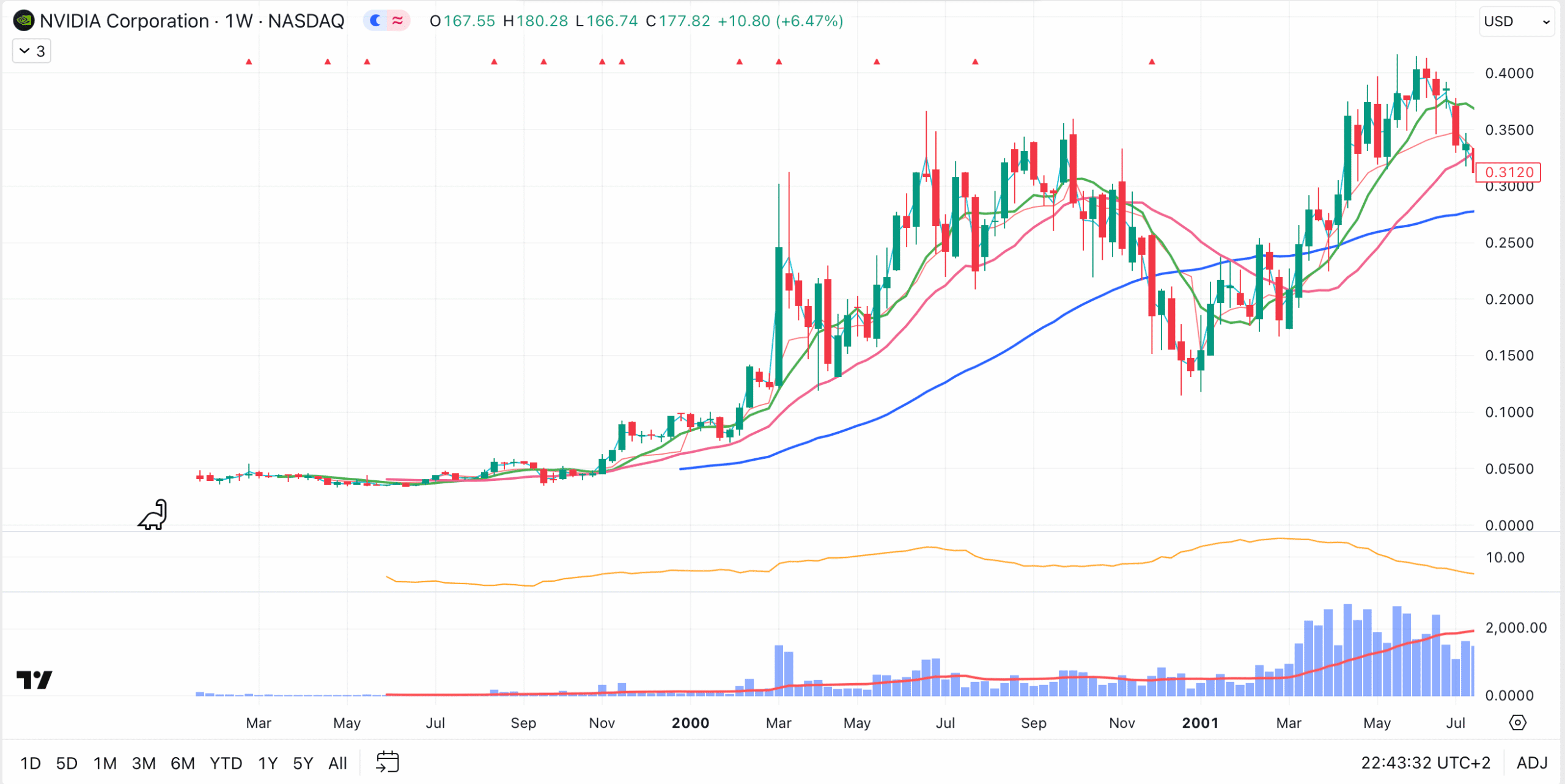Toggle ADJ adjusted data setting
The image size is (1565, 784).
click(x=1531, y=763)
